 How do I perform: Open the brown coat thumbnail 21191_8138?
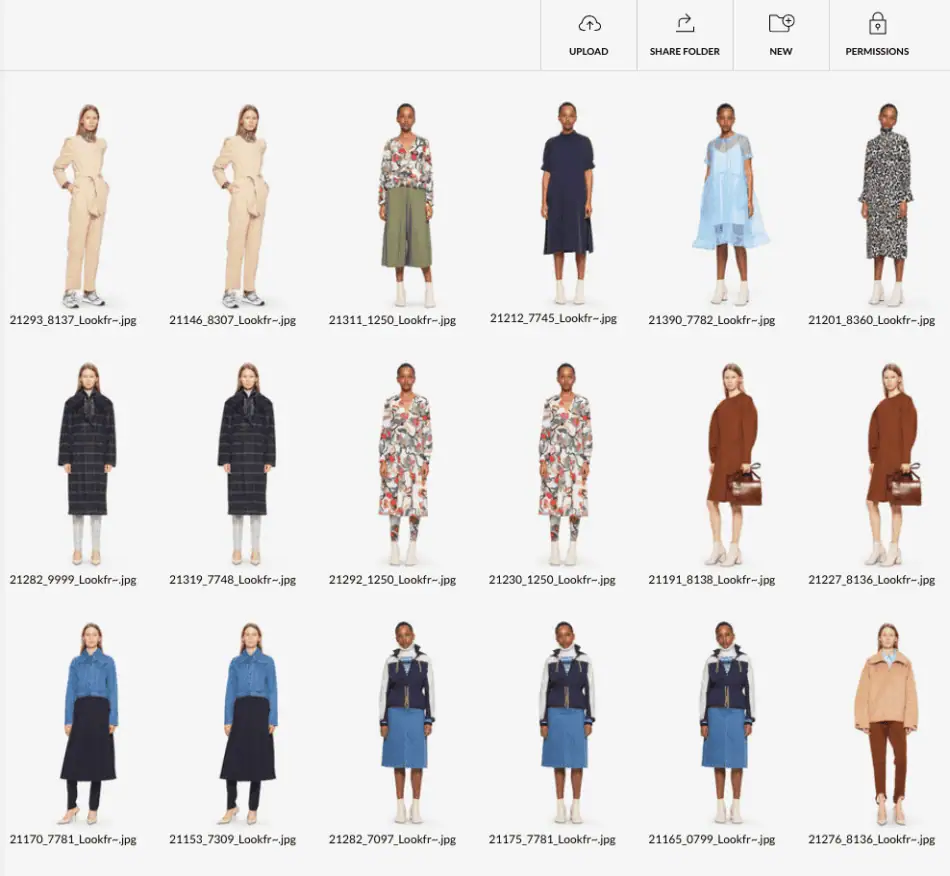735,465
